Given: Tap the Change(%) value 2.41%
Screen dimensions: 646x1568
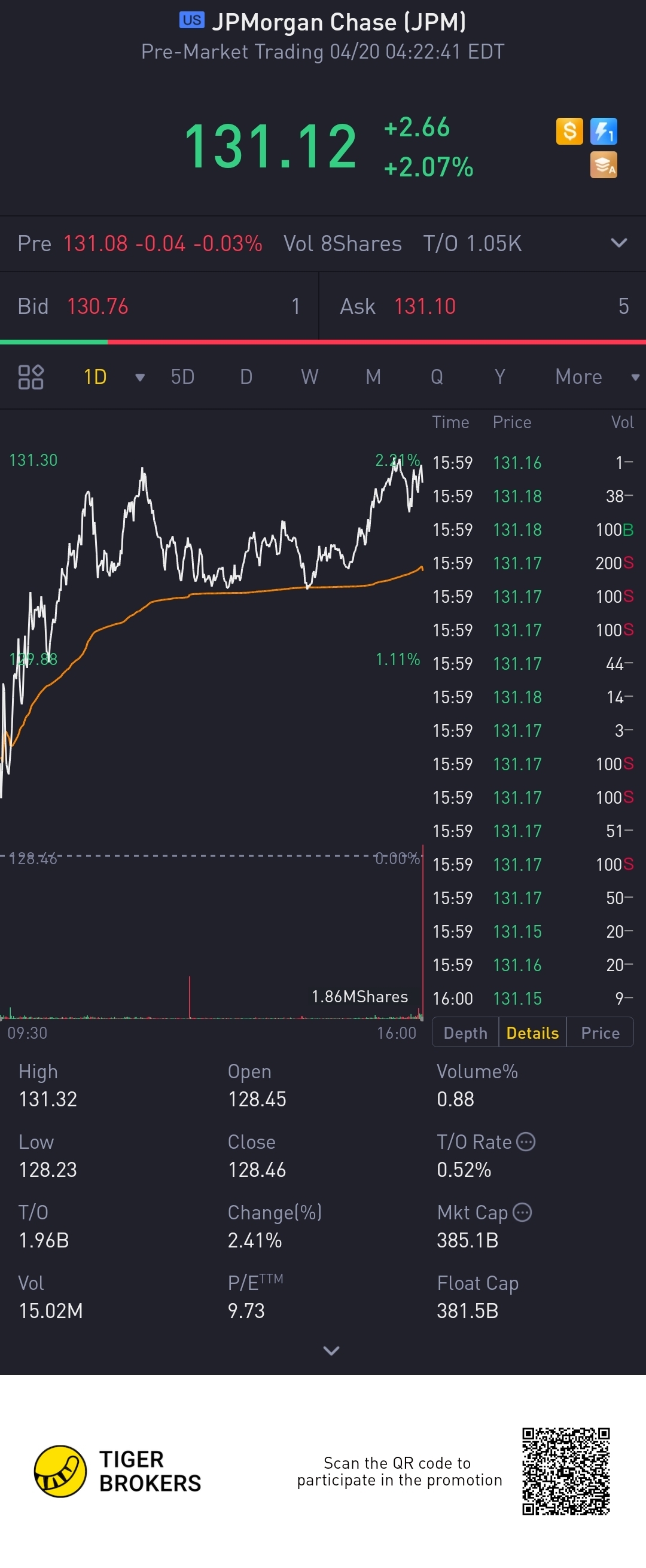Looking at the screenshot, I should [254, 1240].
